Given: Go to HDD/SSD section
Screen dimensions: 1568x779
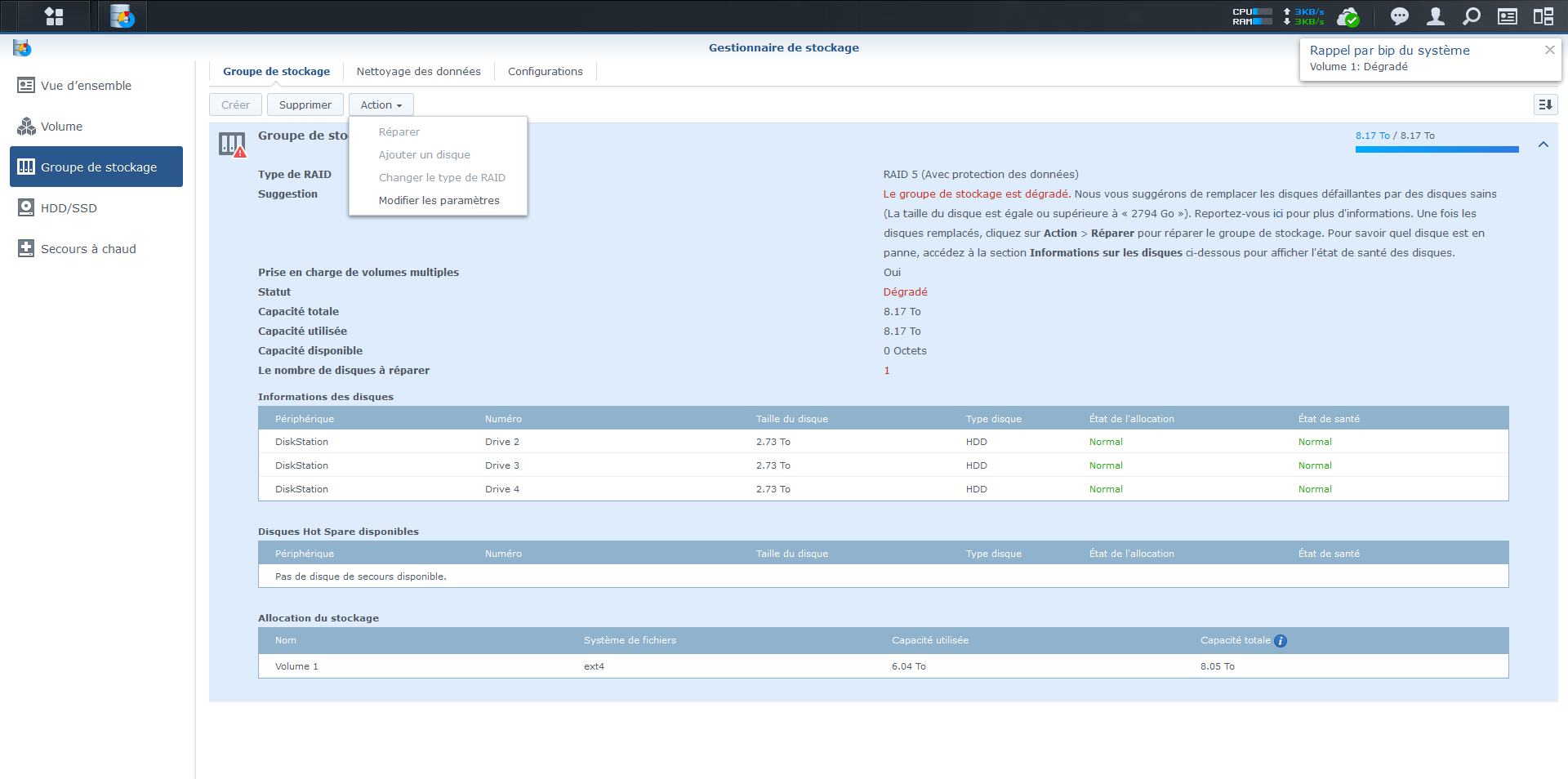Looking at the screenshot, I should coord(69,208).
